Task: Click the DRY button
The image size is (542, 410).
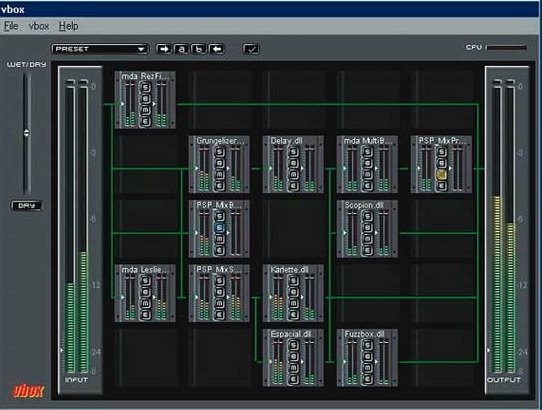Action: point(27,206)
